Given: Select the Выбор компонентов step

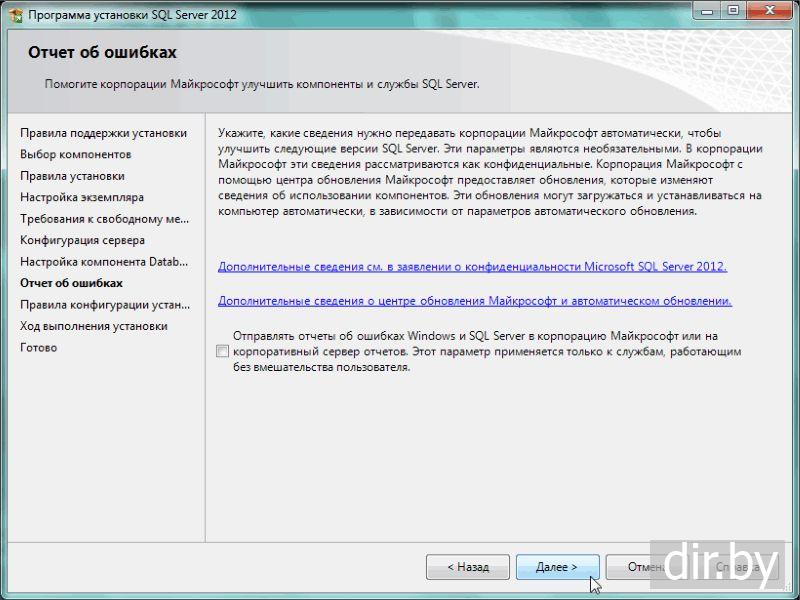Looking at the screenshot, I should (76, 155).
